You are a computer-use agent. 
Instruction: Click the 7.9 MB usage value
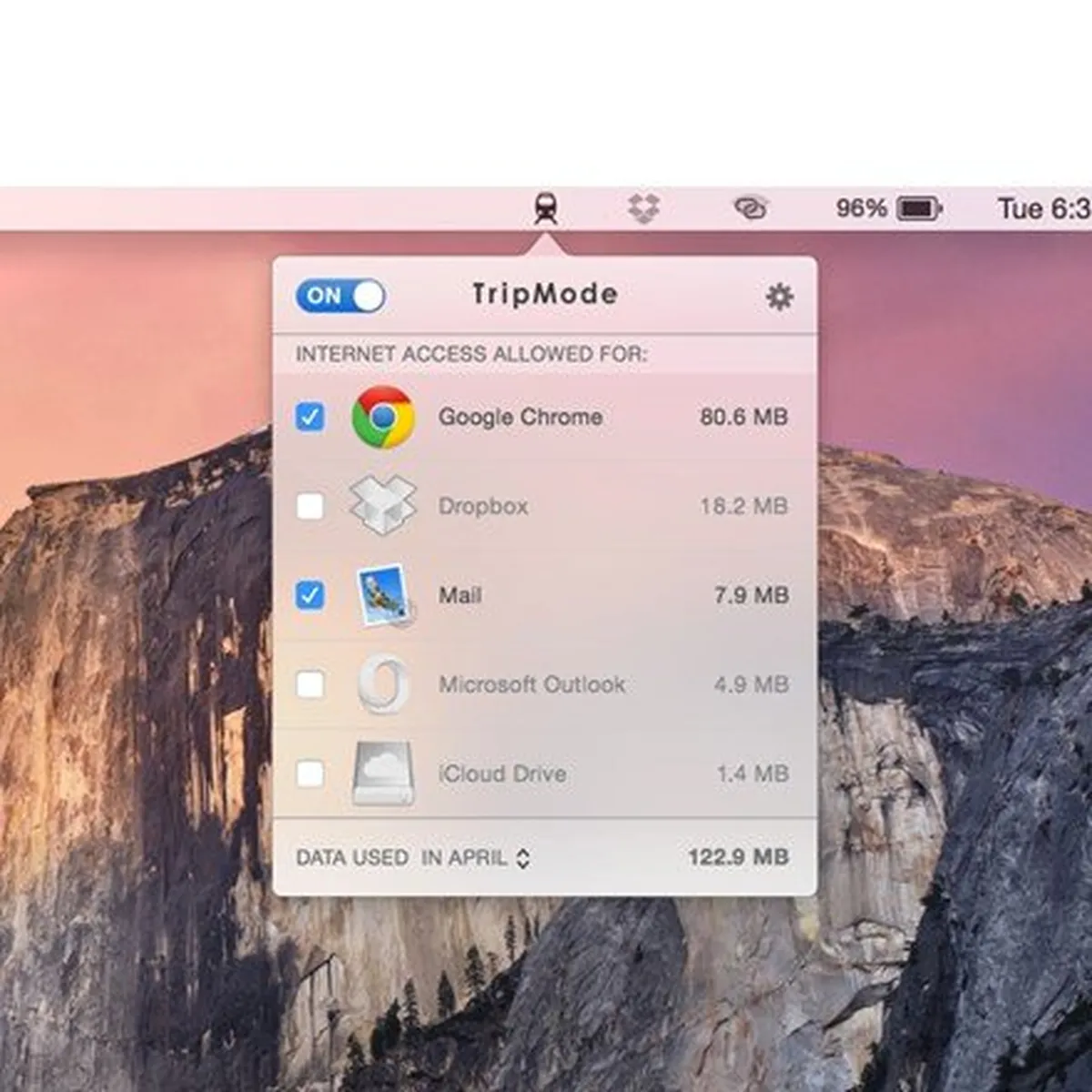coord(752,595)
